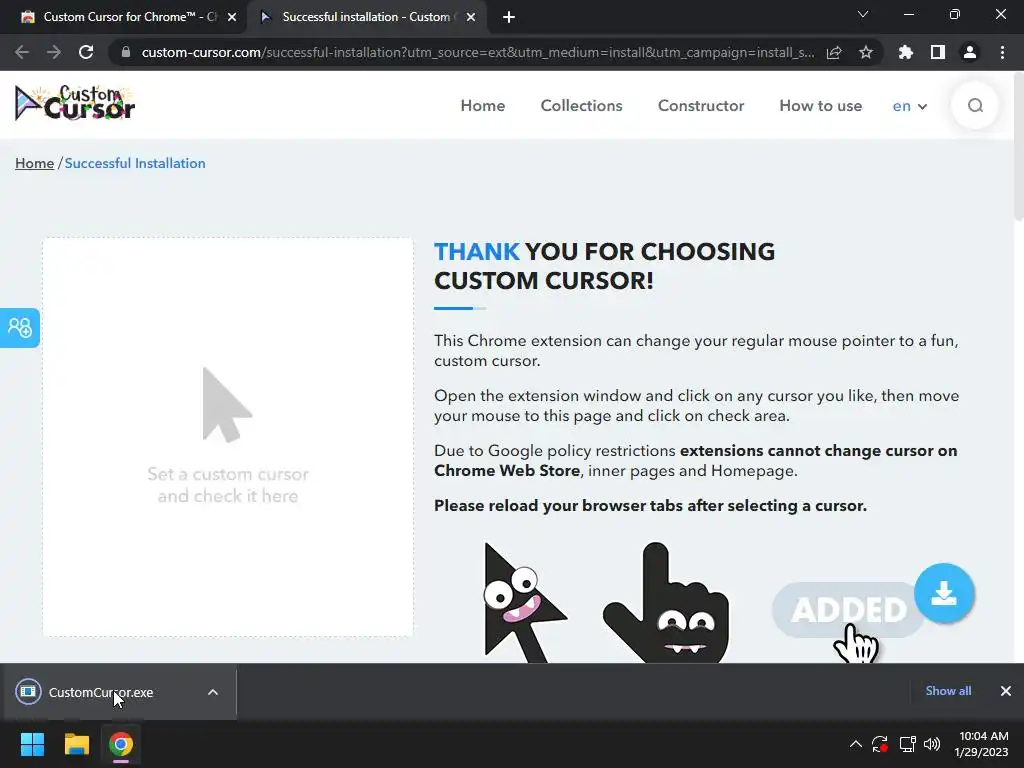1024x768 pixels.
Task: Open Chrome's three-dot menu
Action: pos(1002,52)
